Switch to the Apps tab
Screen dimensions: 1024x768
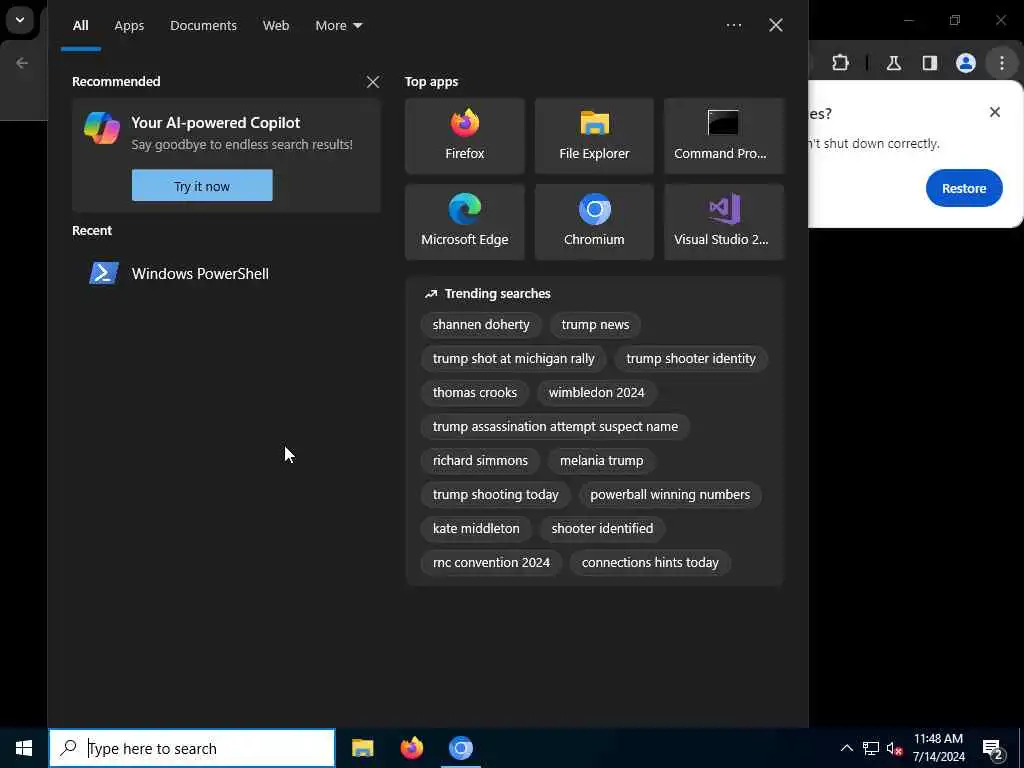click(x=129, y=25)
